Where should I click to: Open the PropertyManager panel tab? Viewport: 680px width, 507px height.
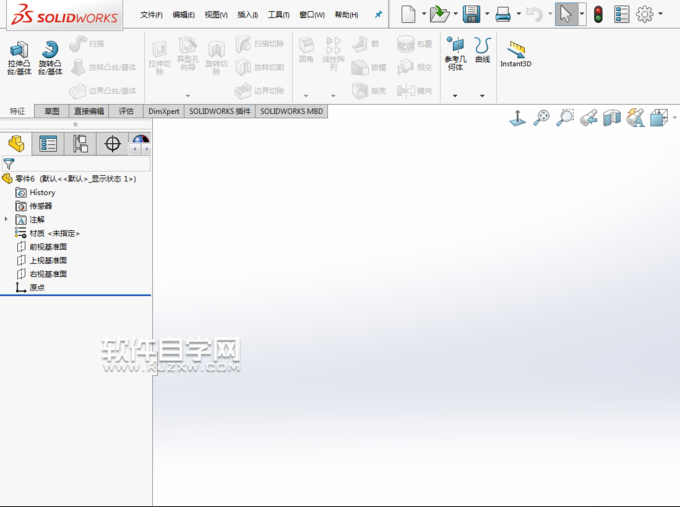pyautogui.click(x=47, y=144)
